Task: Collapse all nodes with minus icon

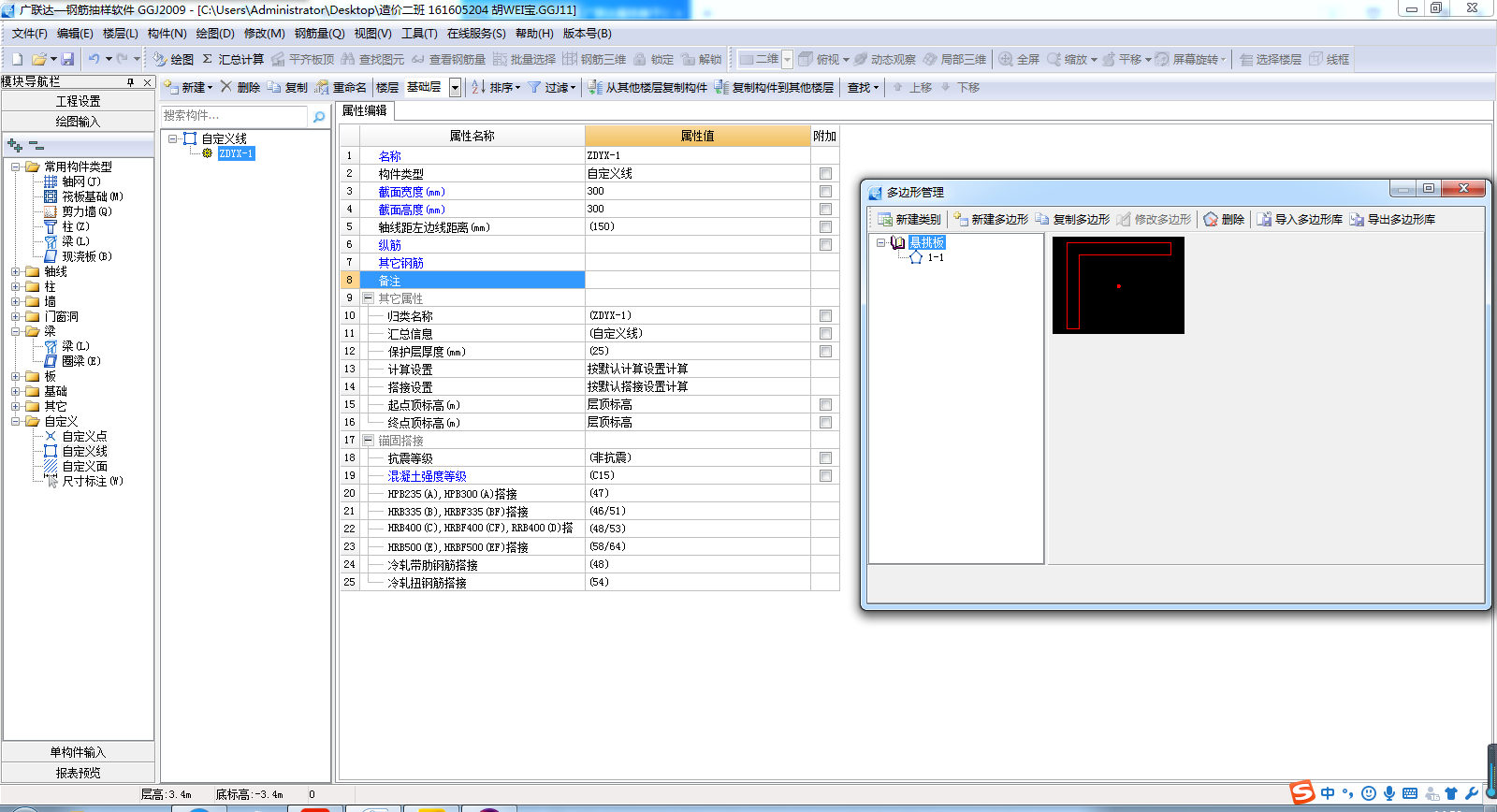Action: [36, 145]
